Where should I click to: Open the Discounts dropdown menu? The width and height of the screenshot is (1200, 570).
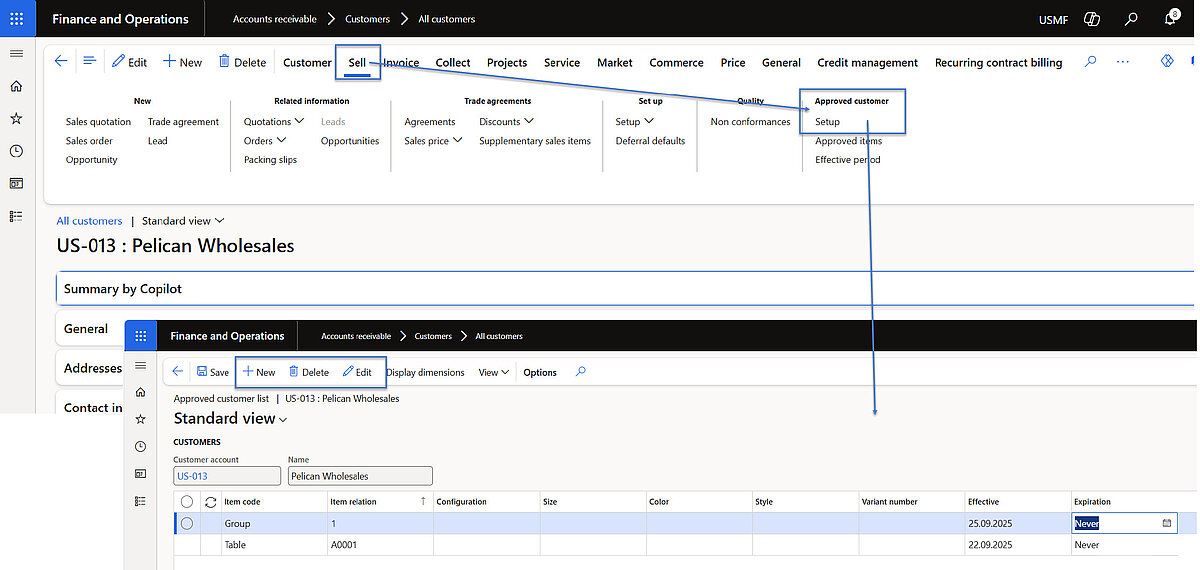[506, 122]
